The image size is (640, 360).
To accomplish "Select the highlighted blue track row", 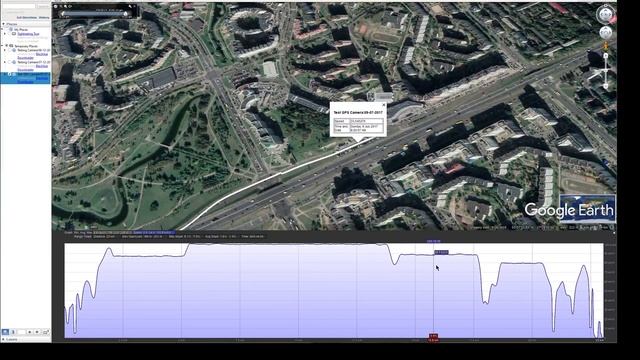I will point(25,78).
